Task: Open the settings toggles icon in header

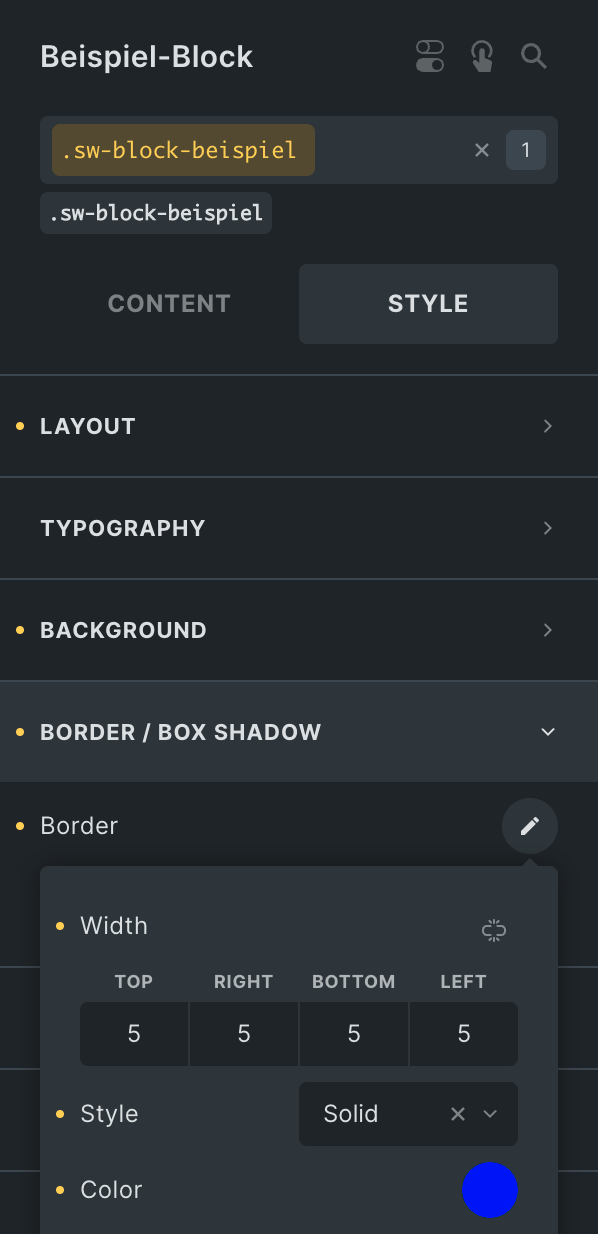Action: [429, 56]
